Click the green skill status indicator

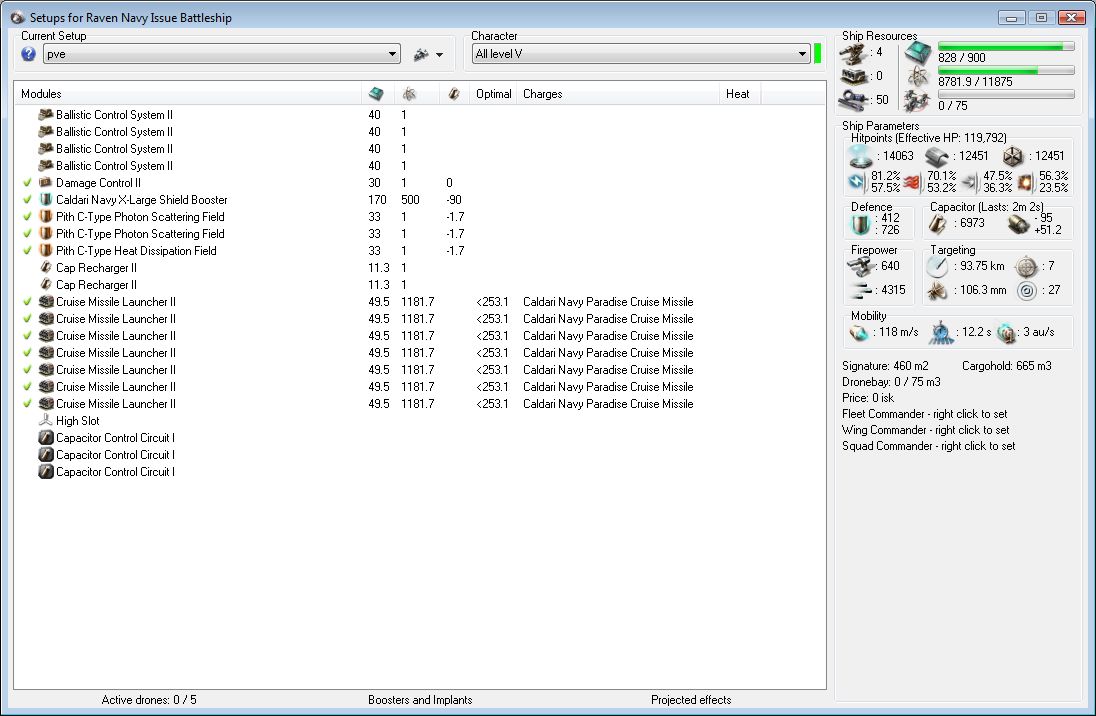point(817,54)
